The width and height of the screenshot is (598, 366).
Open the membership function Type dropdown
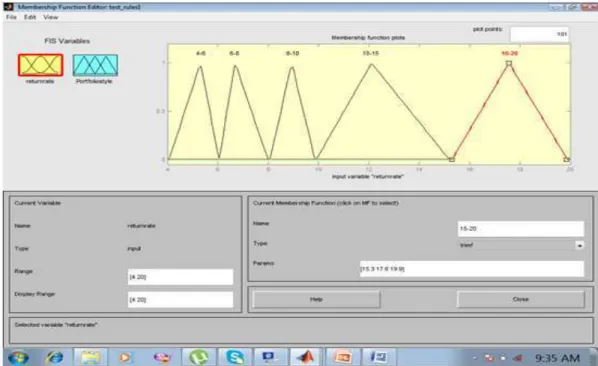(x=521, y=245)
